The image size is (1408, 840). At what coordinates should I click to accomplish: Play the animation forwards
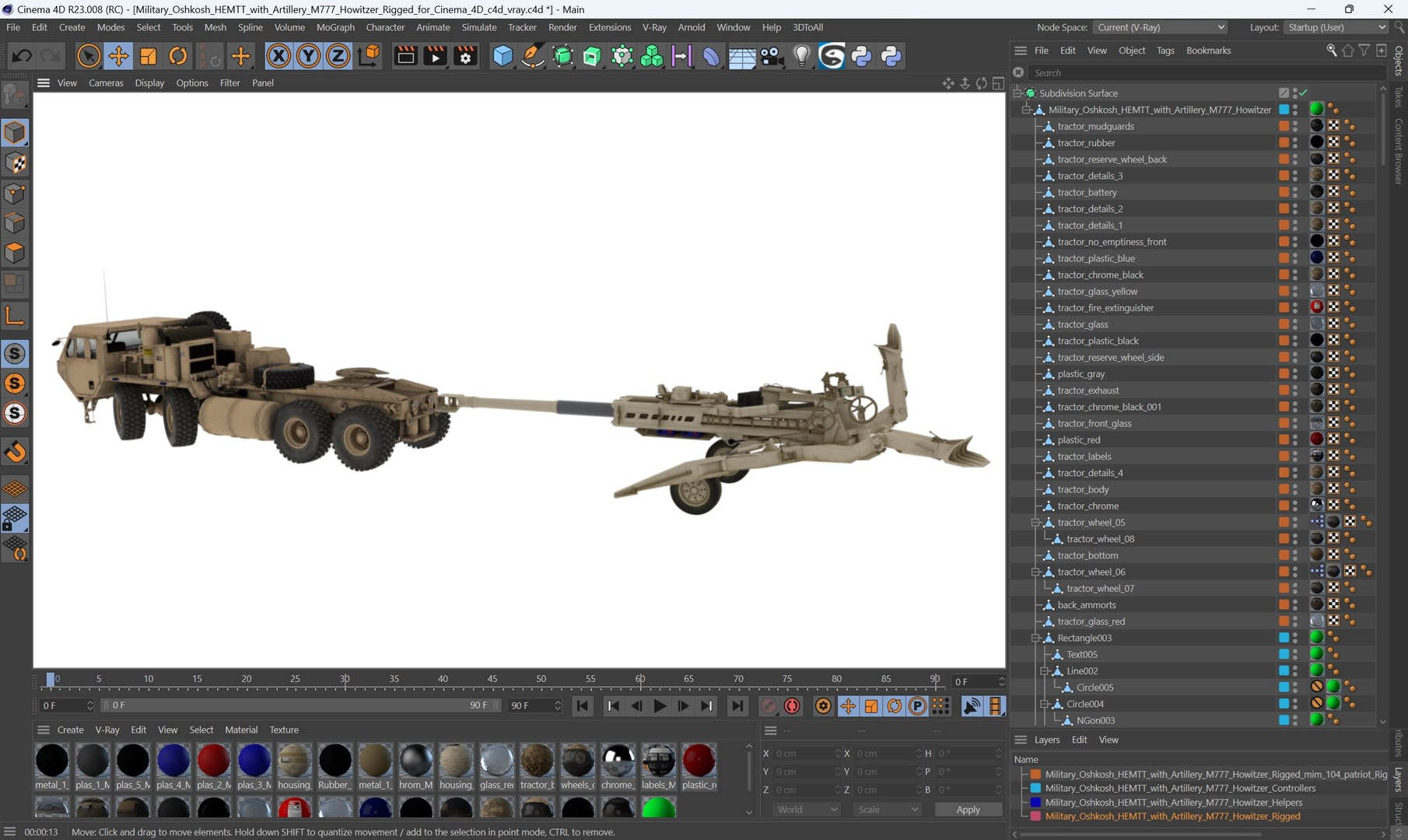[660, 705]
